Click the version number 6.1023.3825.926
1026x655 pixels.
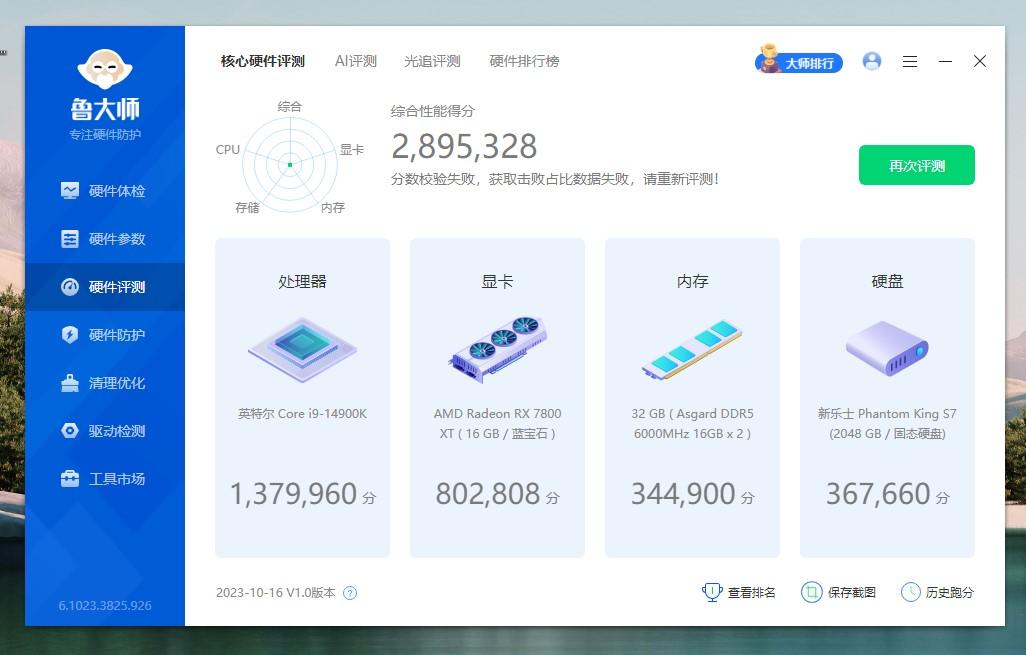point(105,606)
